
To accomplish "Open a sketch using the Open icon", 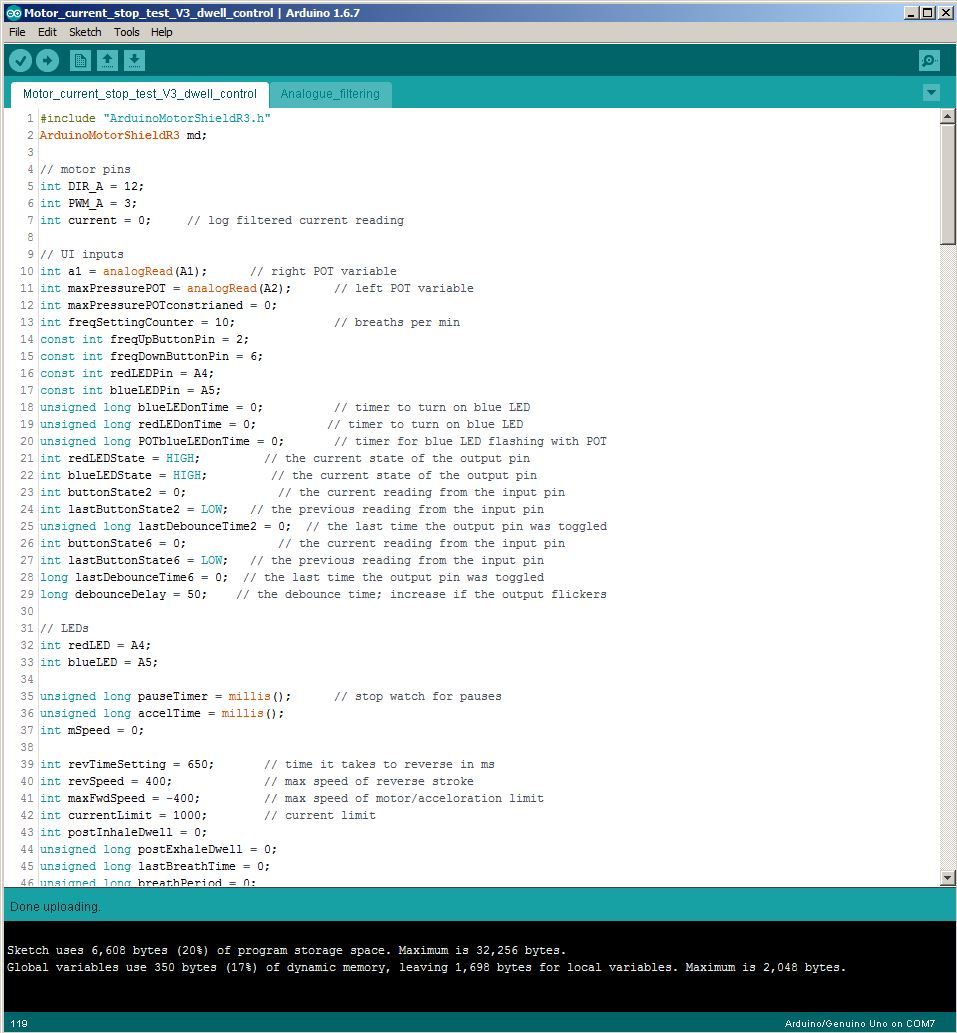I will pos(107,60).
